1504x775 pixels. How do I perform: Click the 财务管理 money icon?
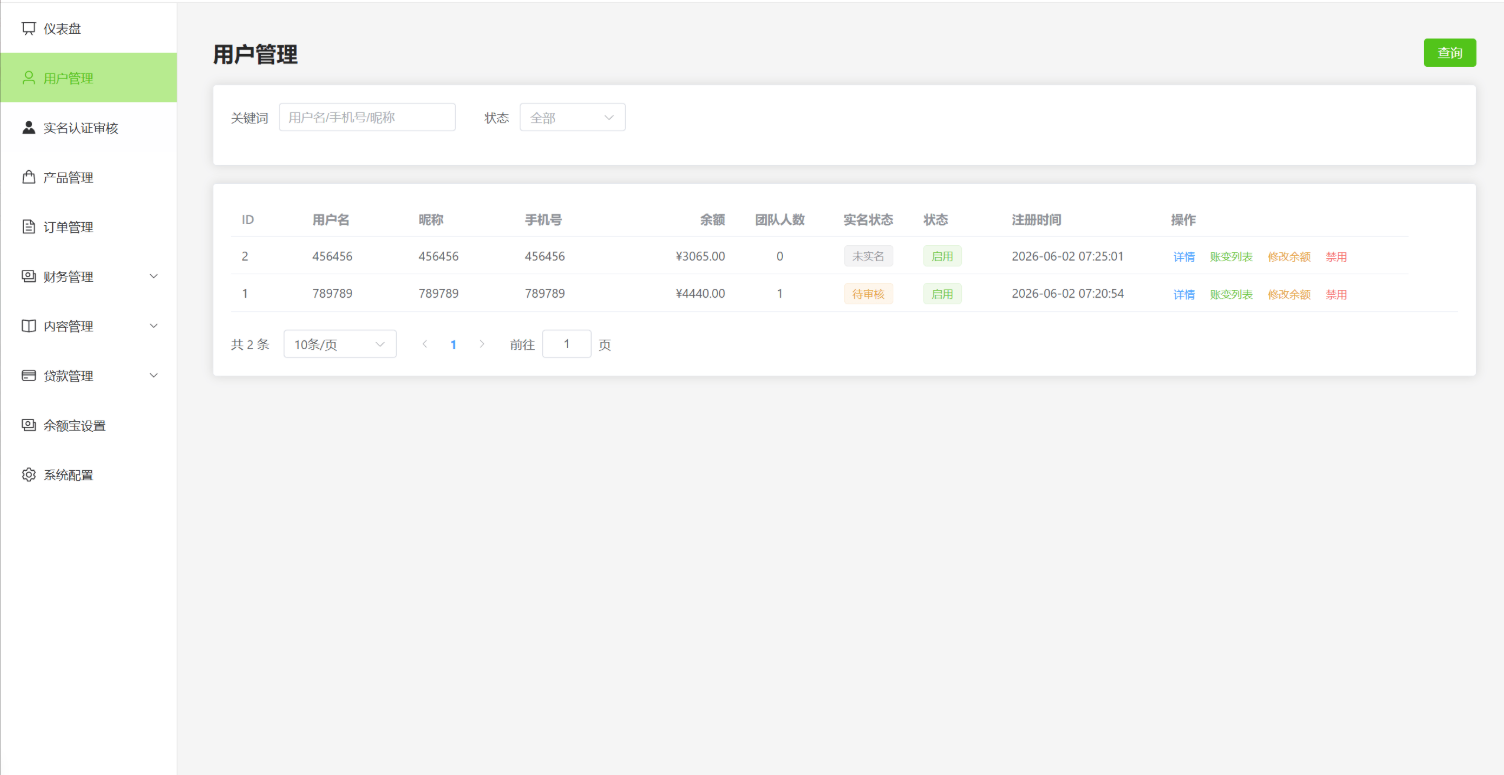[x=29, y=276]
